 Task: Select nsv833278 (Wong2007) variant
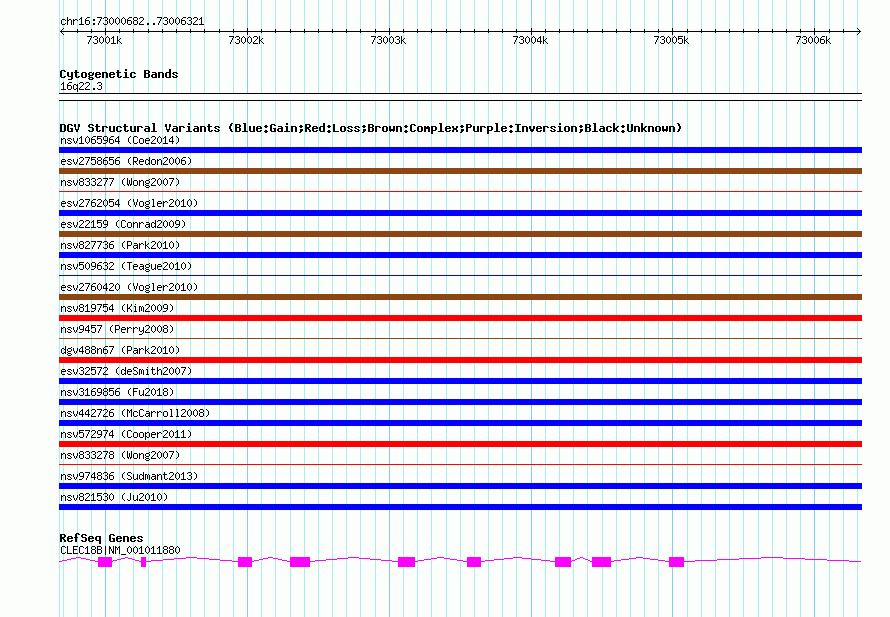tap(120, 455)
